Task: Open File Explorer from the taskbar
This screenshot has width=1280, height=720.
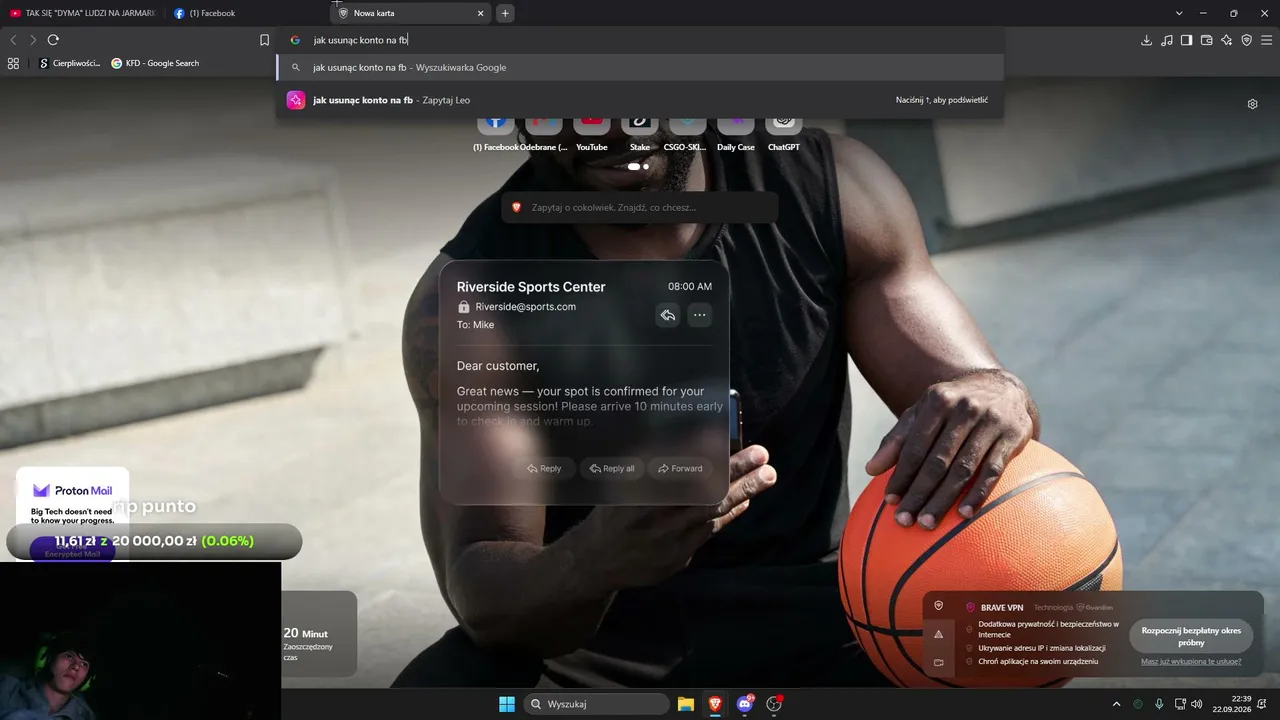Action: tap(686, 704)
